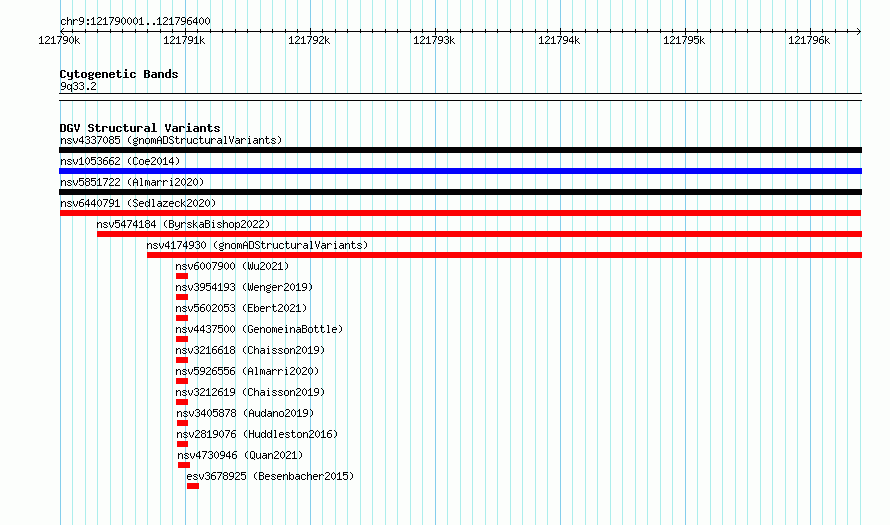Image resolution: width=890 pixels, height=525 pixels.
Task: Click the 121793k ruler tick label
Action: click(434, 40)
